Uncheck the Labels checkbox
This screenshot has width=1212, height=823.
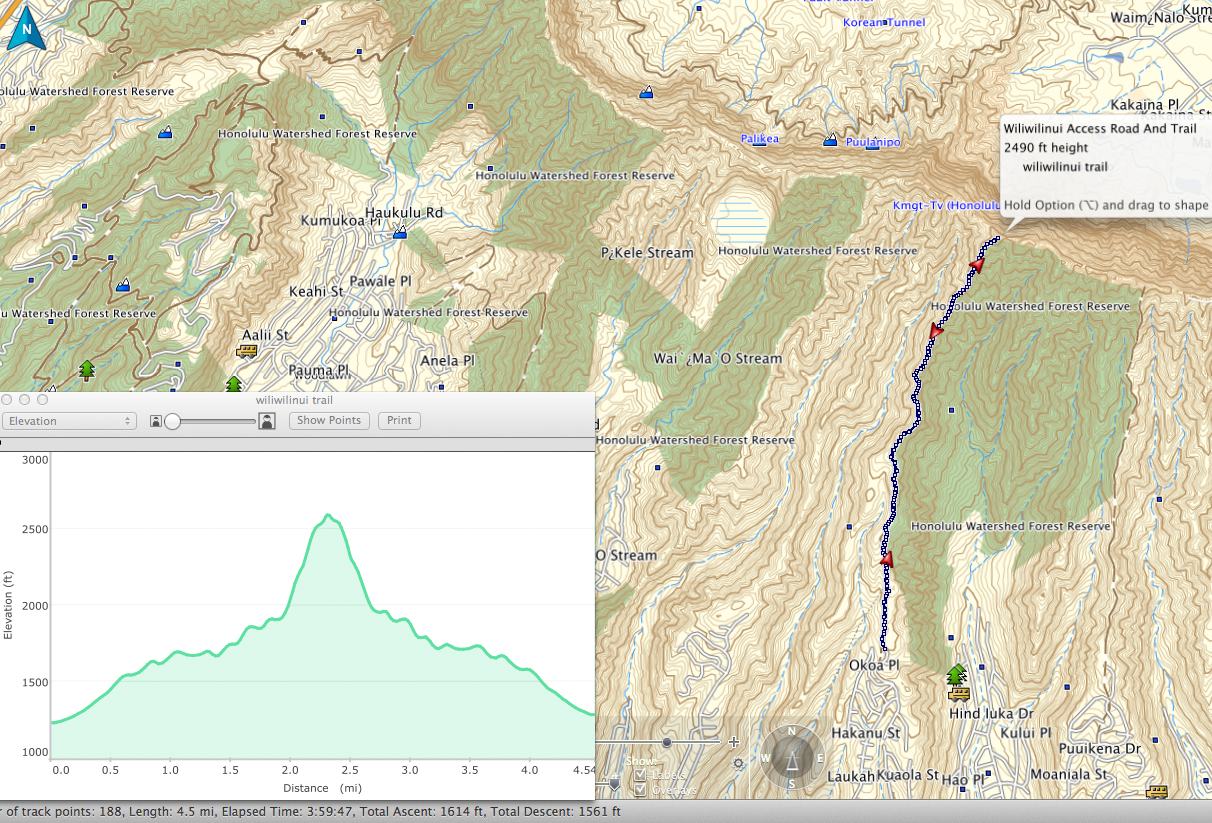[x=640, y=775]
